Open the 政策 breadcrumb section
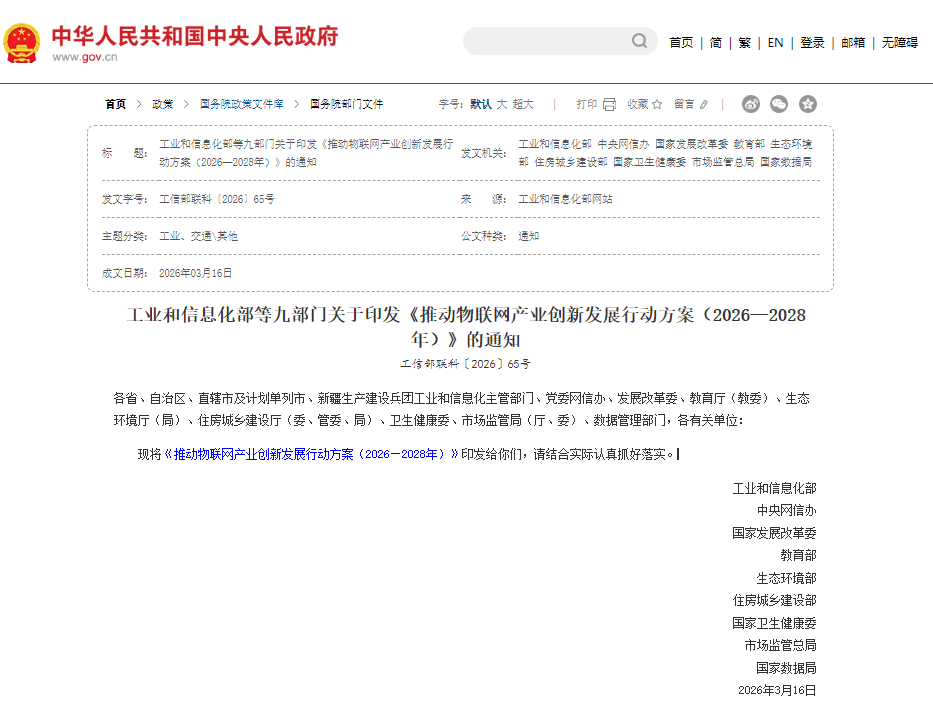This screenshot has height=720, width=933. (162, 103)
